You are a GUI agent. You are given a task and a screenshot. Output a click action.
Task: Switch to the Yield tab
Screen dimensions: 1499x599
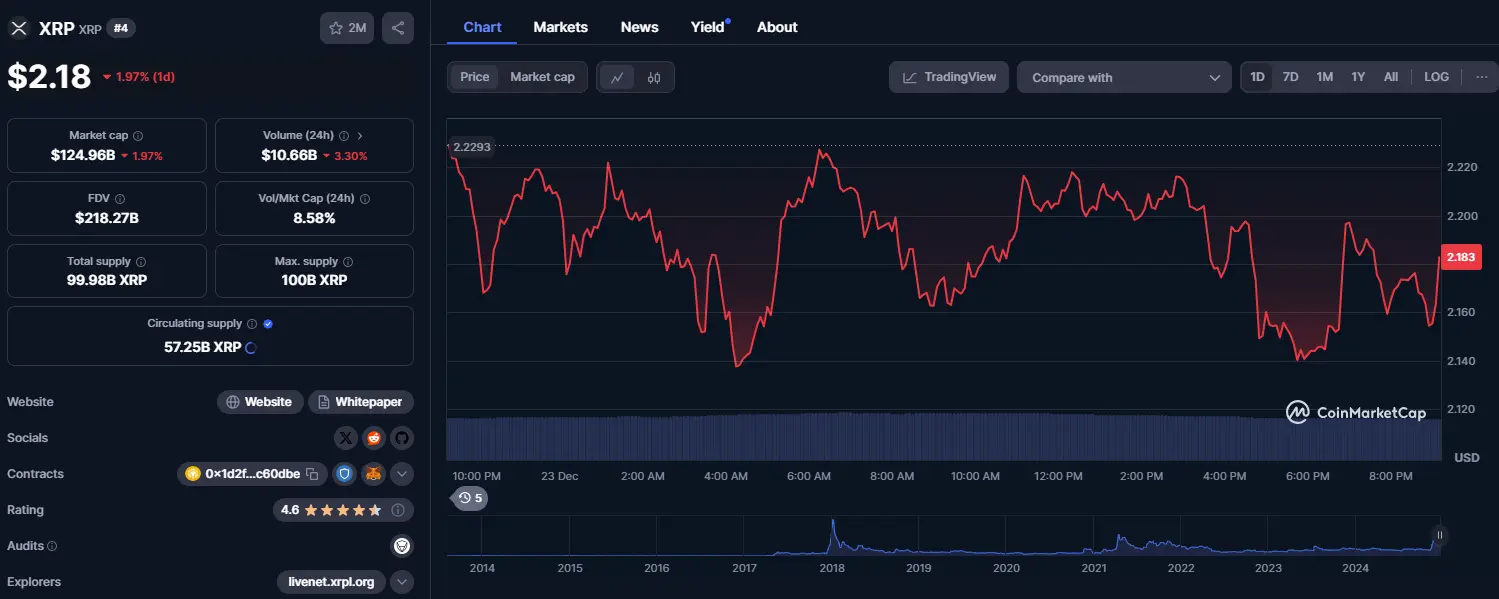tap(708, 27)
